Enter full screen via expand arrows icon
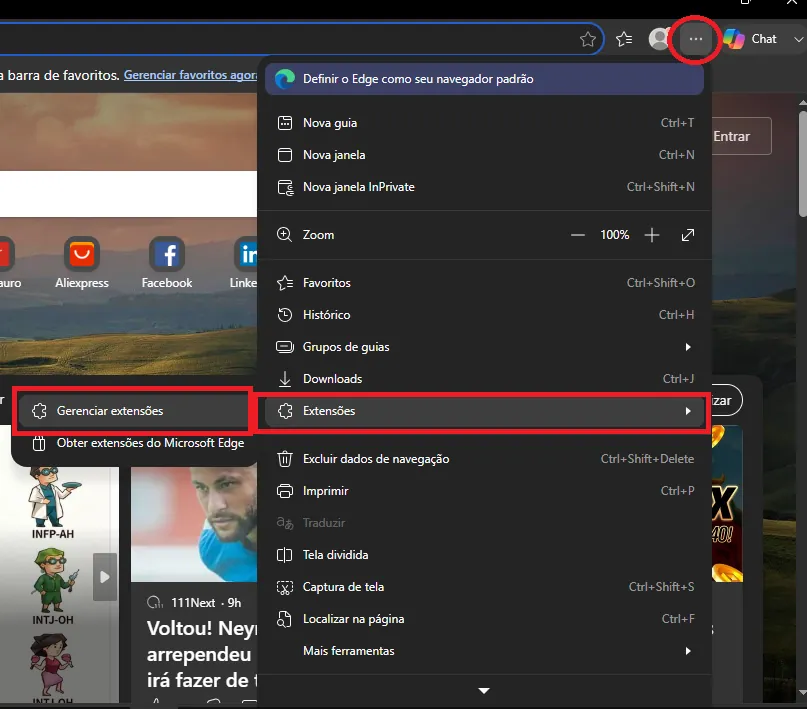The width and height of the screenshot is (807, 709). tap(688, 235)
